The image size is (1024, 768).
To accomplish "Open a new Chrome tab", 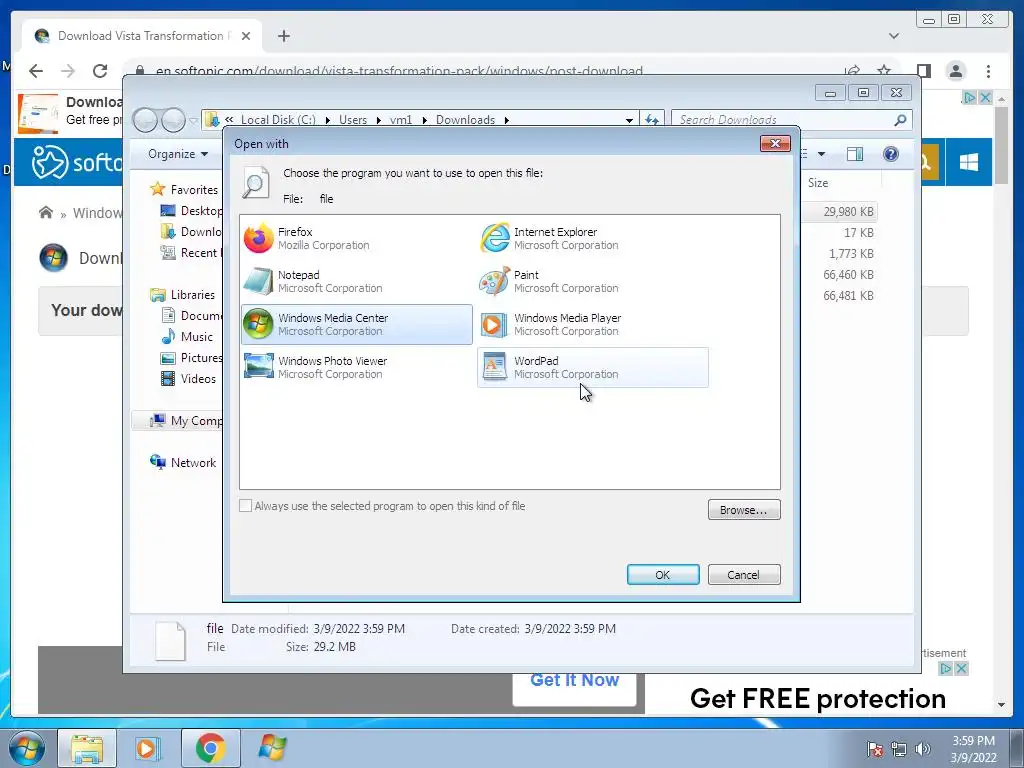I will (x=283, y=36).
